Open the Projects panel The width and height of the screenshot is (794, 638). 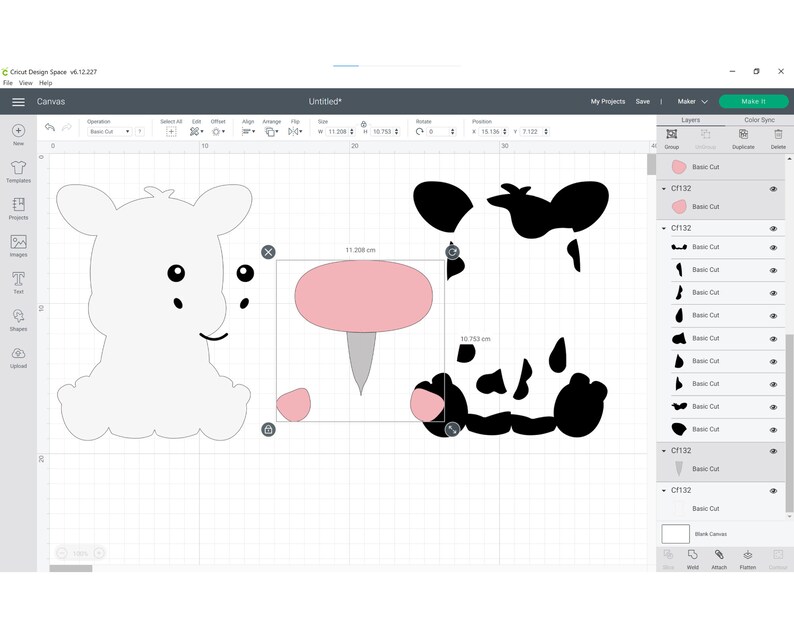[x=18, y=209]
